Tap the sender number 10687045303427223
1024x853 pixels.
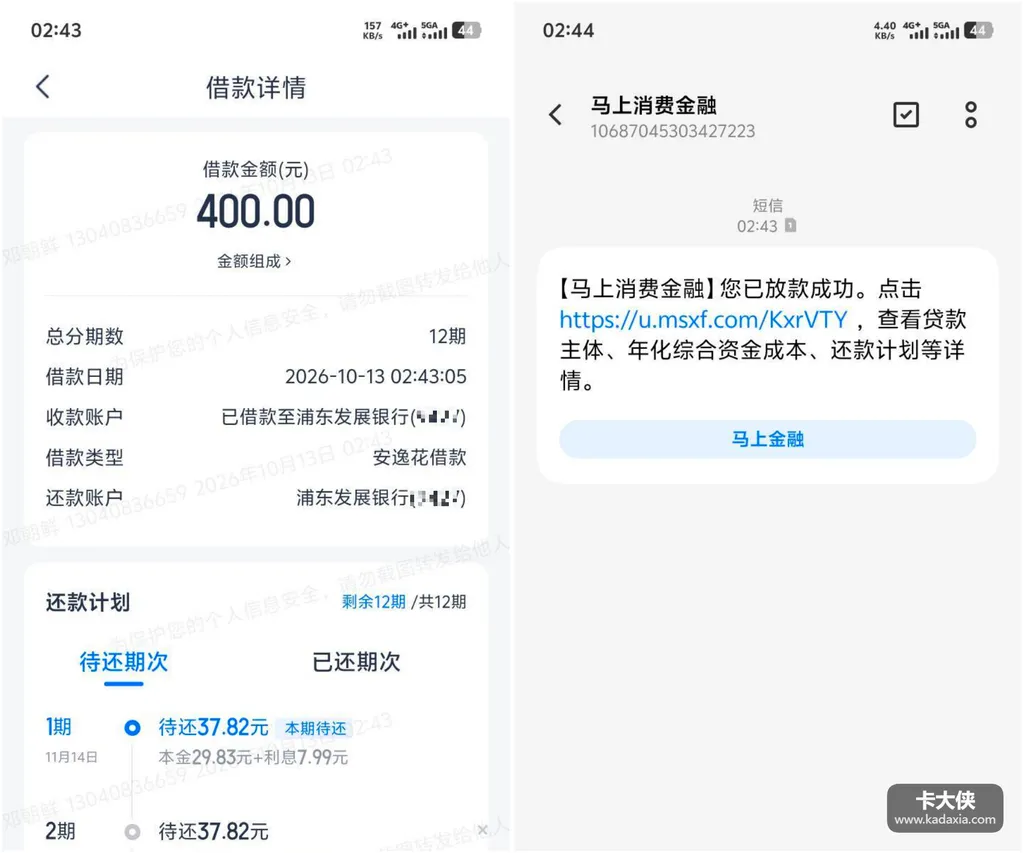[673, 131]
